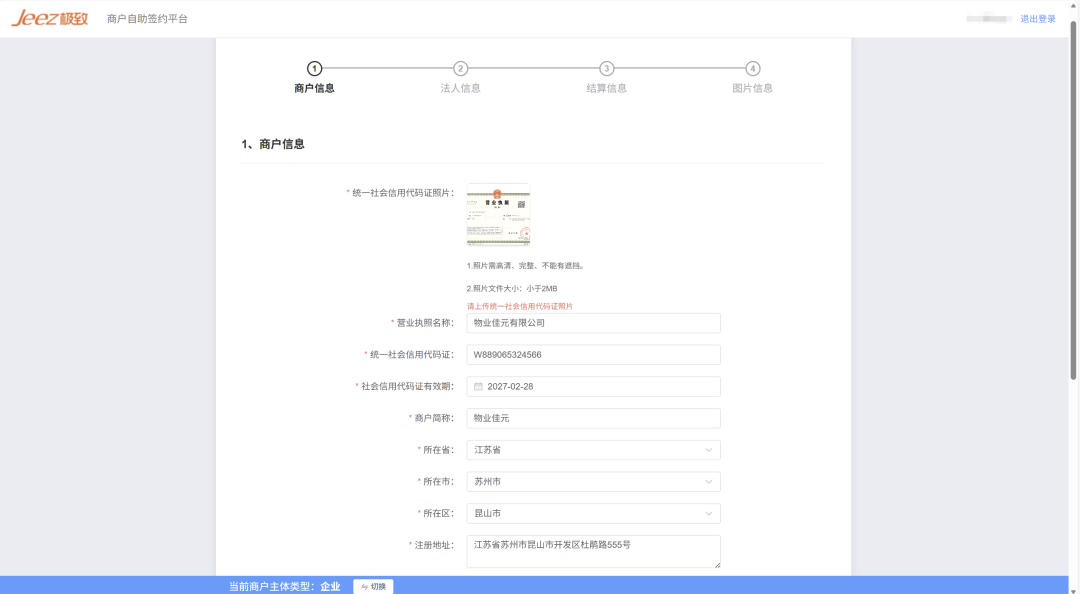Click step circle 3 for 结算信息
Screen dimensions: 1080x594
606,70
